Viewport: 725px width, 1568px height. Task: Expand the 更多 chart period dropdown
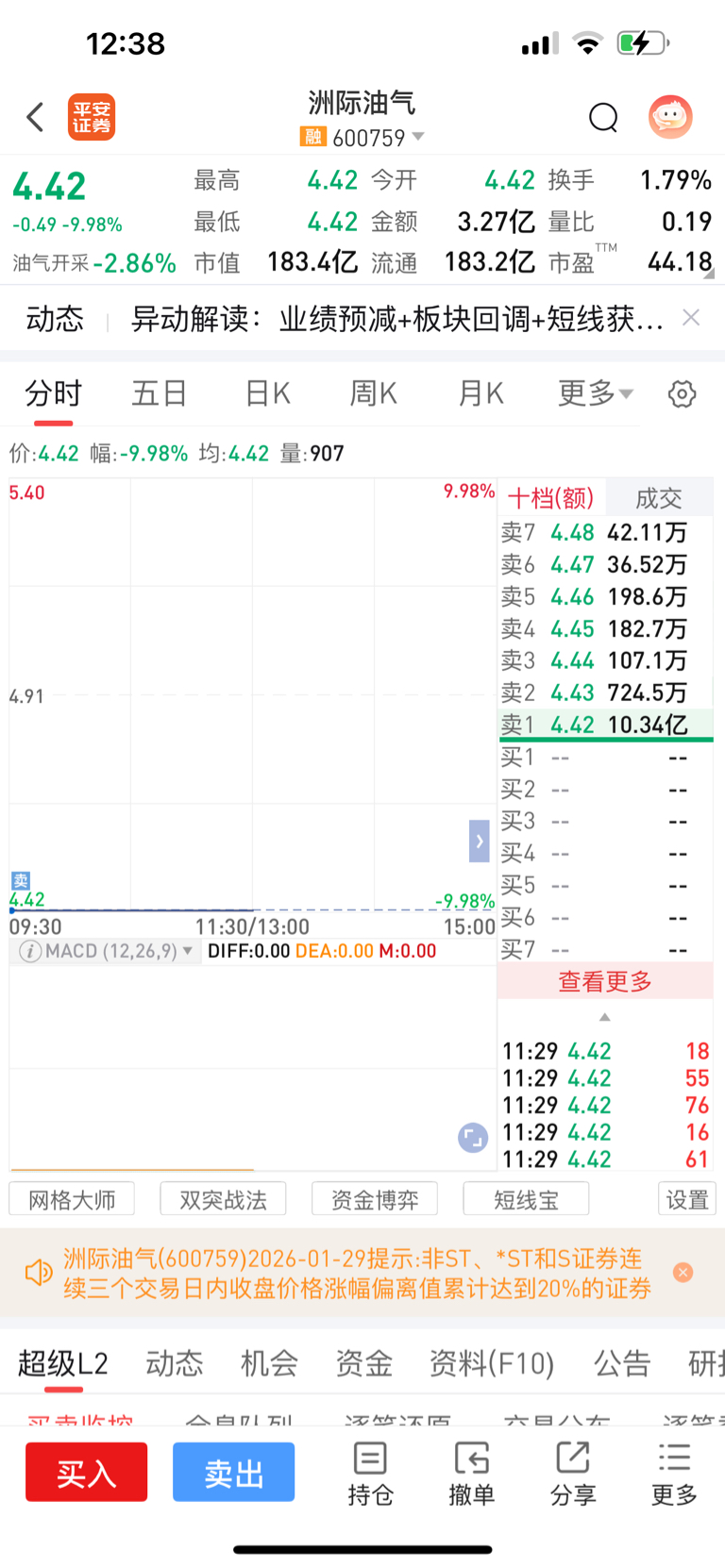point(596,392)
